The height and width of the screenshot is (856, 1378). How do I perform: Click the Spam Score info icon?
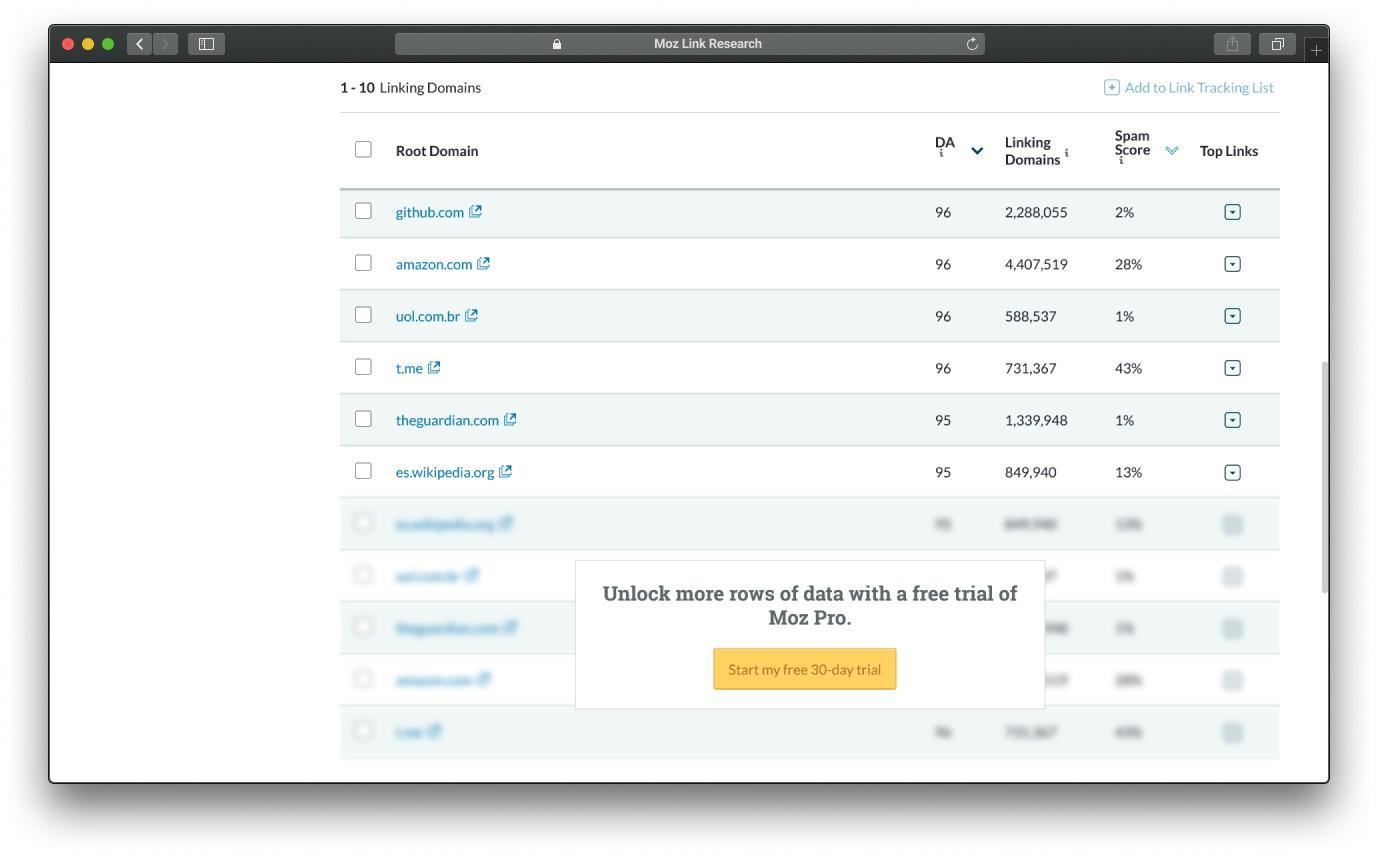coord(1121,161)
